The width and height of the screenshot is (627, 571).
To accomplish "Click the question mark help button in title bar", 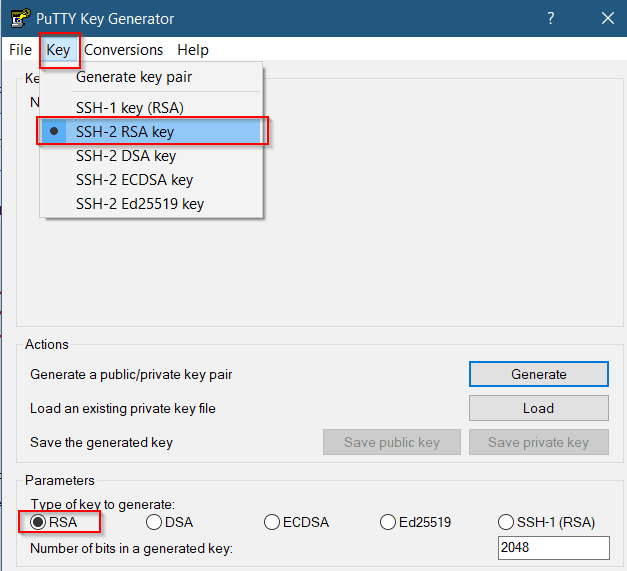I will click(551, 18).
